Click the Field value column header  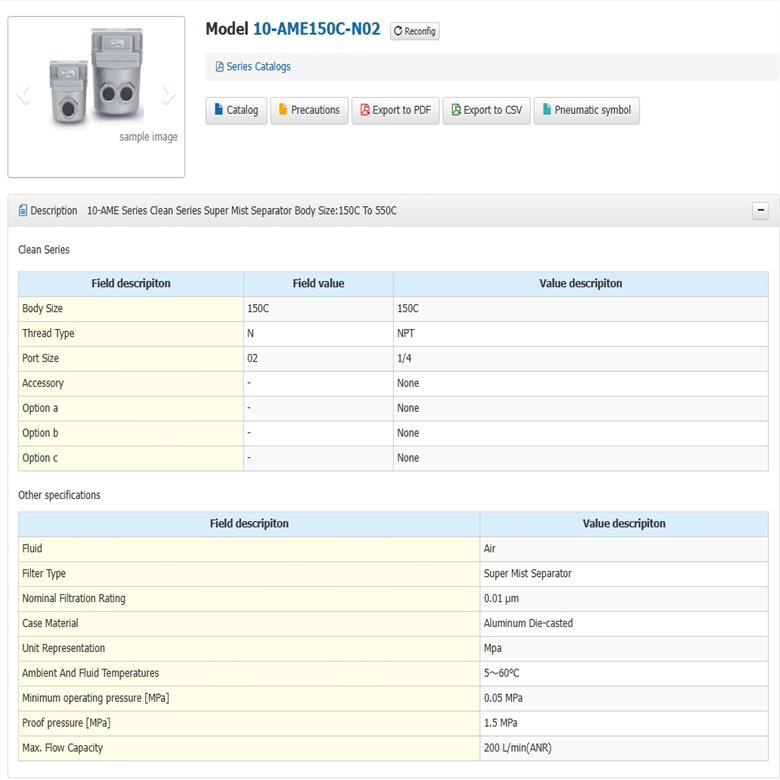318,284
